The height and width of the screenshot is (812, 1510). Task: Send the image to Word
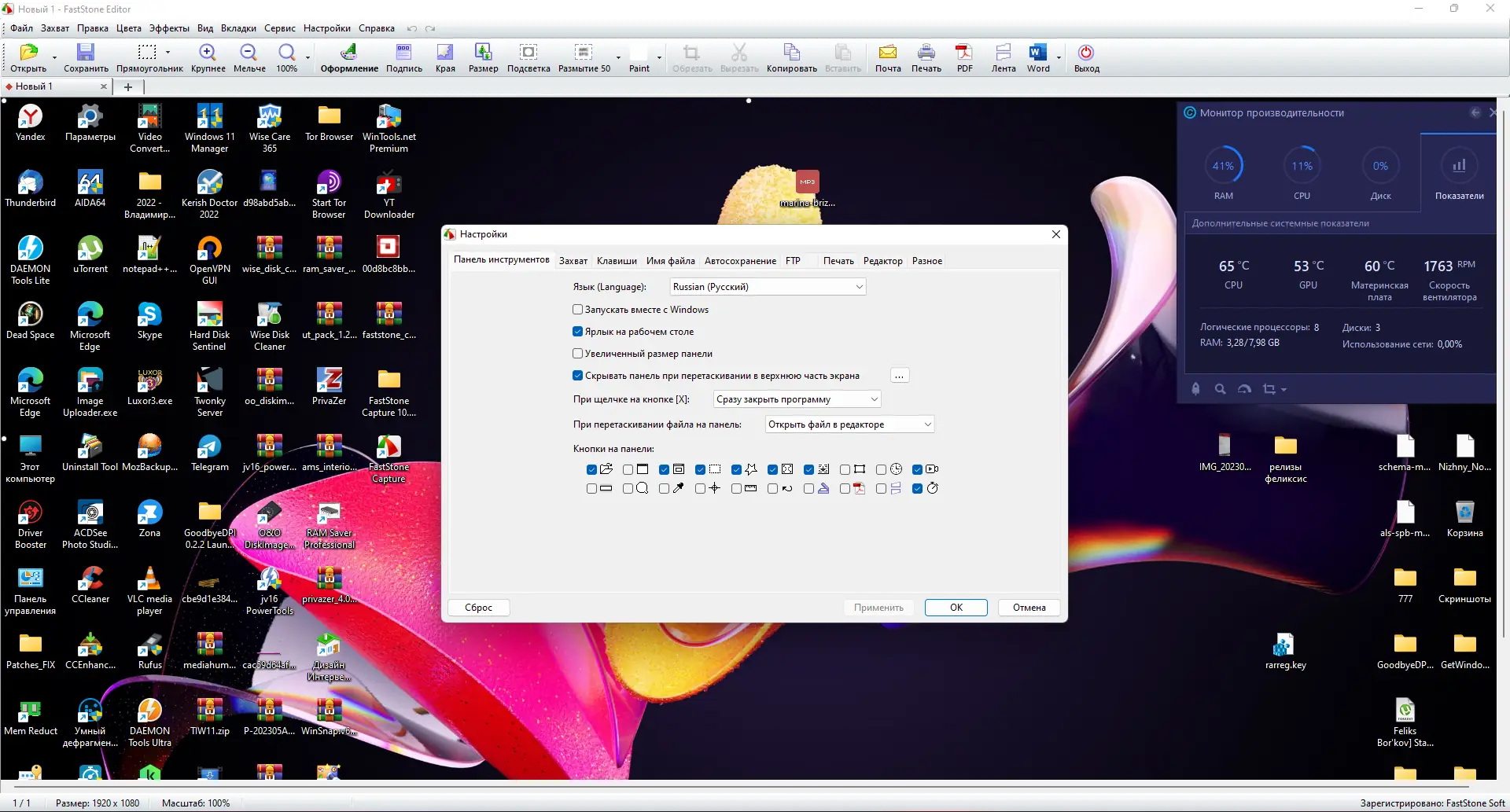point(1038,57)
